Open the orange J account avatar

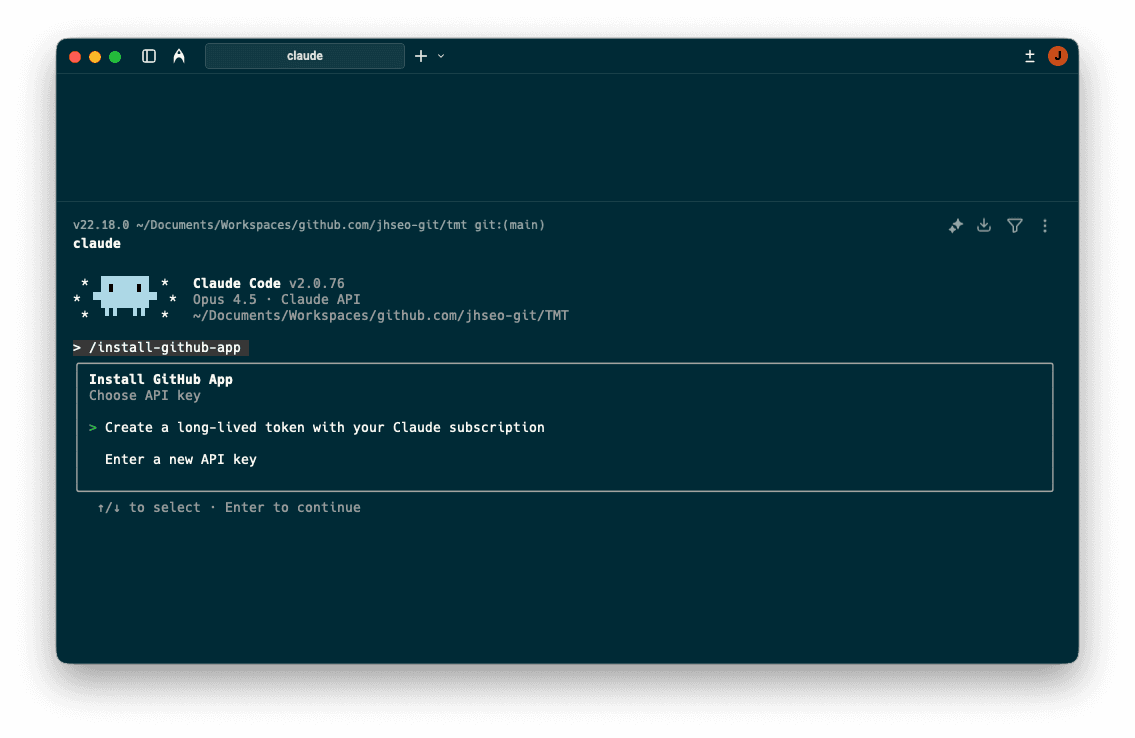[x=1058, y=56]
